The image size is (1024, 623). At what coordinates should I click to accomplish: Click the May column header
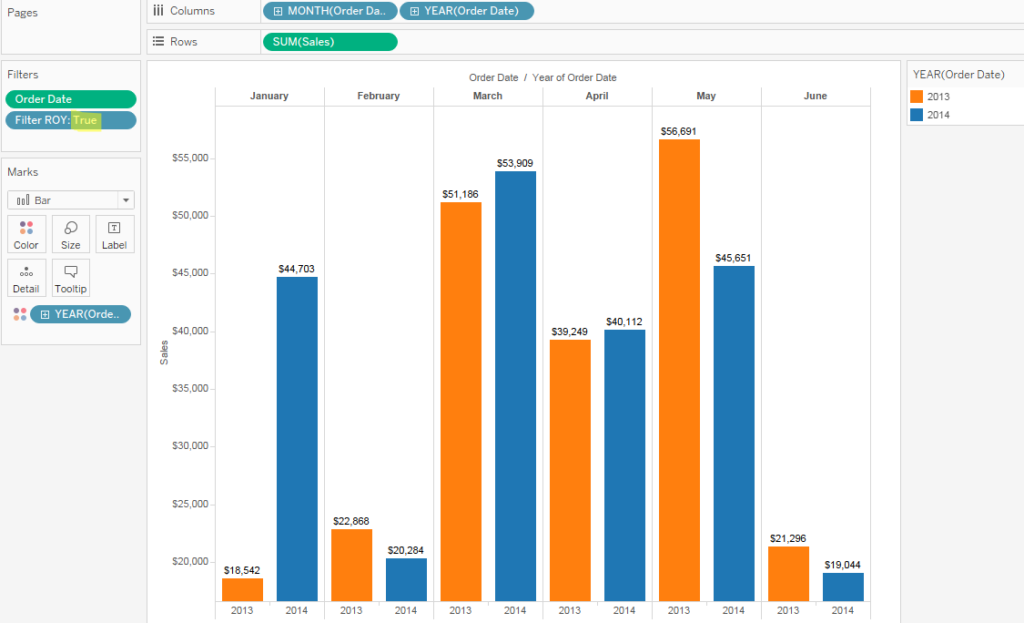pos(706,96)
